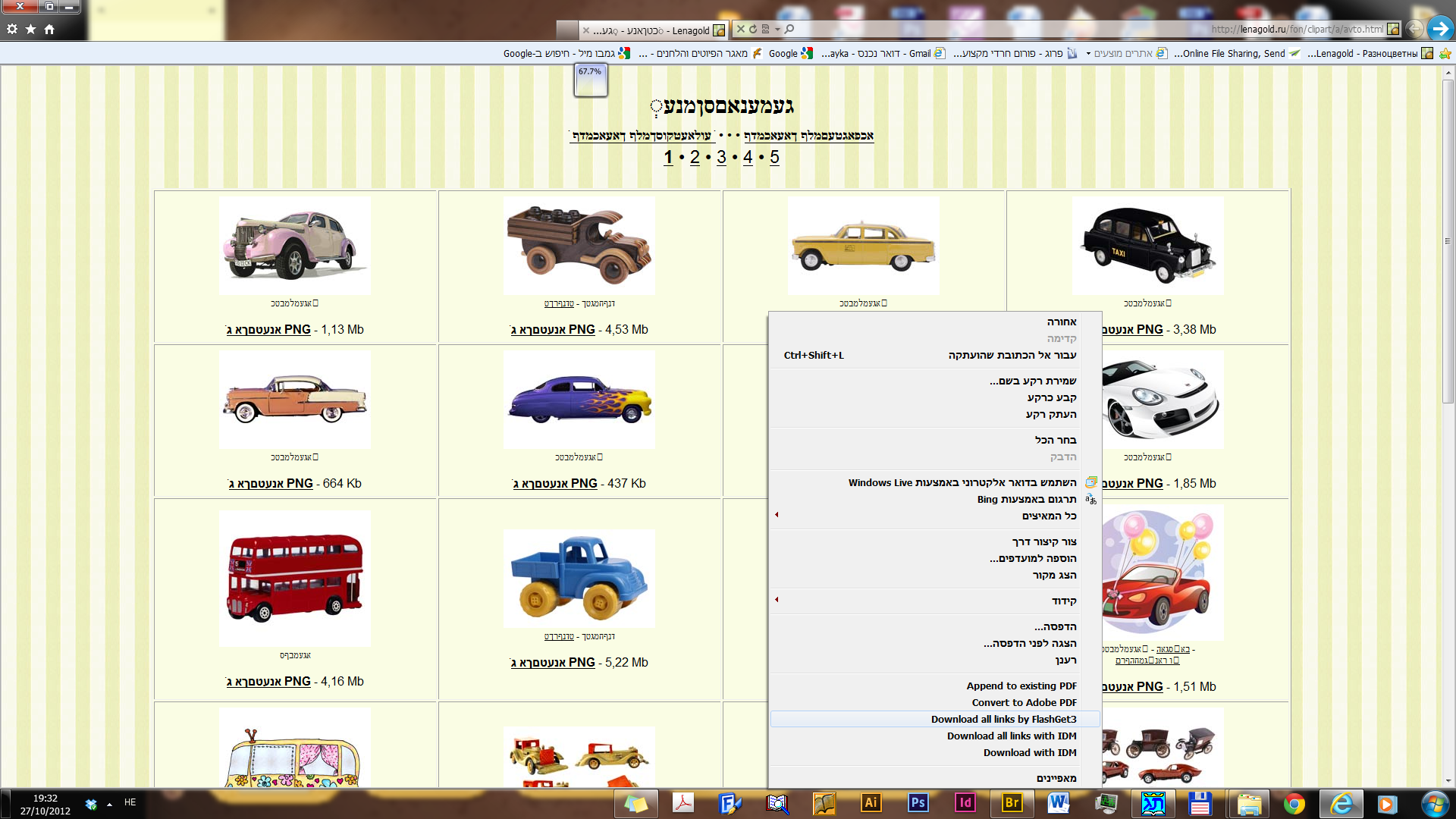Click the pink vintage car thumbnail
This screenshot has width=1456, height=819.
point(294,245)
